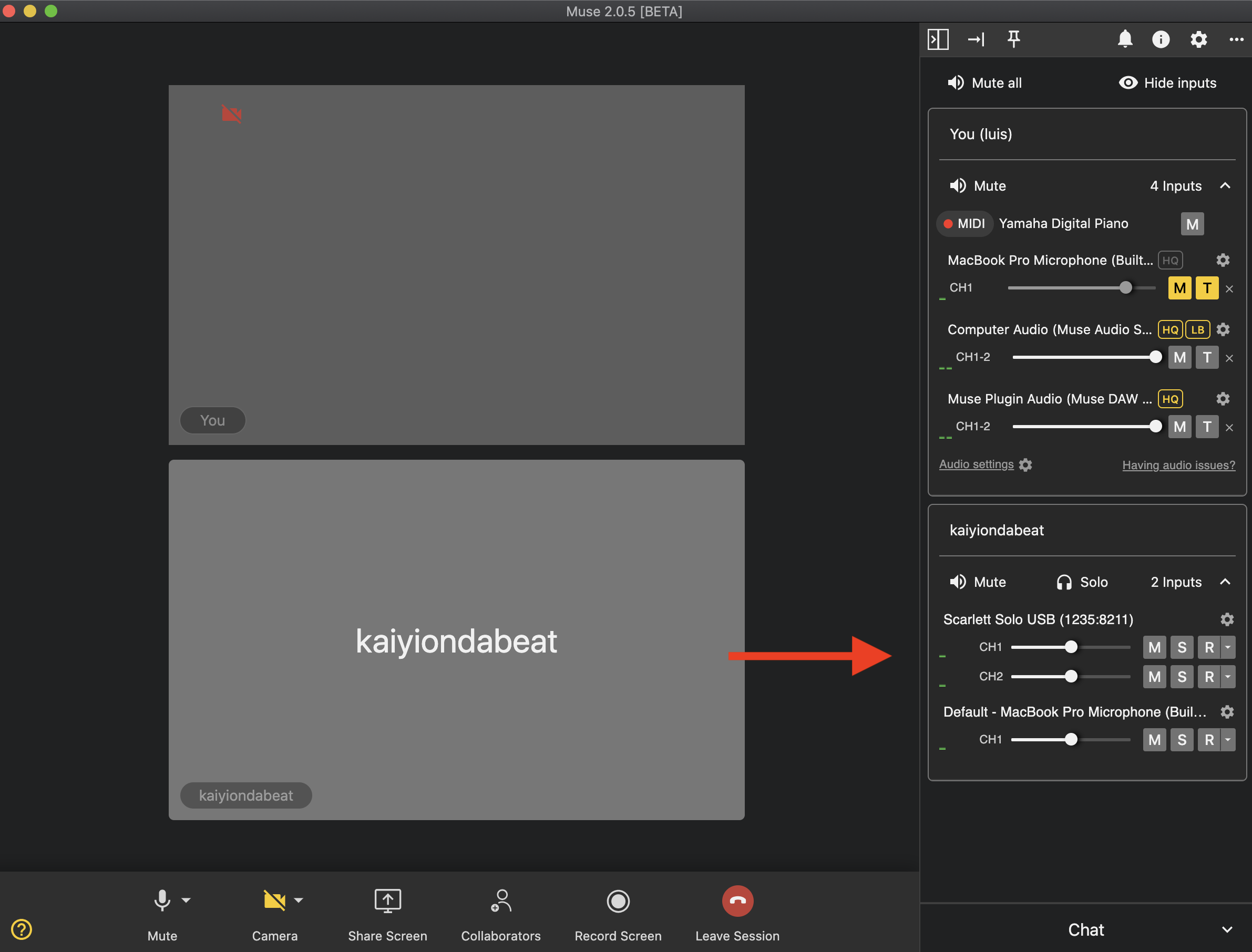
Task: Collapse the side panel icon
Action: tap(938, 39)
